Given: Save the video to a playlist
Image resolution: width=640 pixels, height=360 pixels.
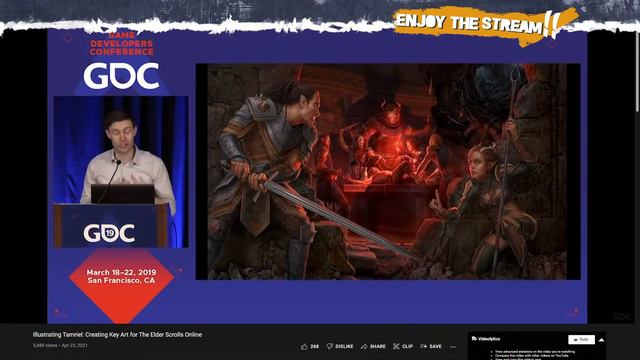Looking at the screenshot, I should (431, 346).
